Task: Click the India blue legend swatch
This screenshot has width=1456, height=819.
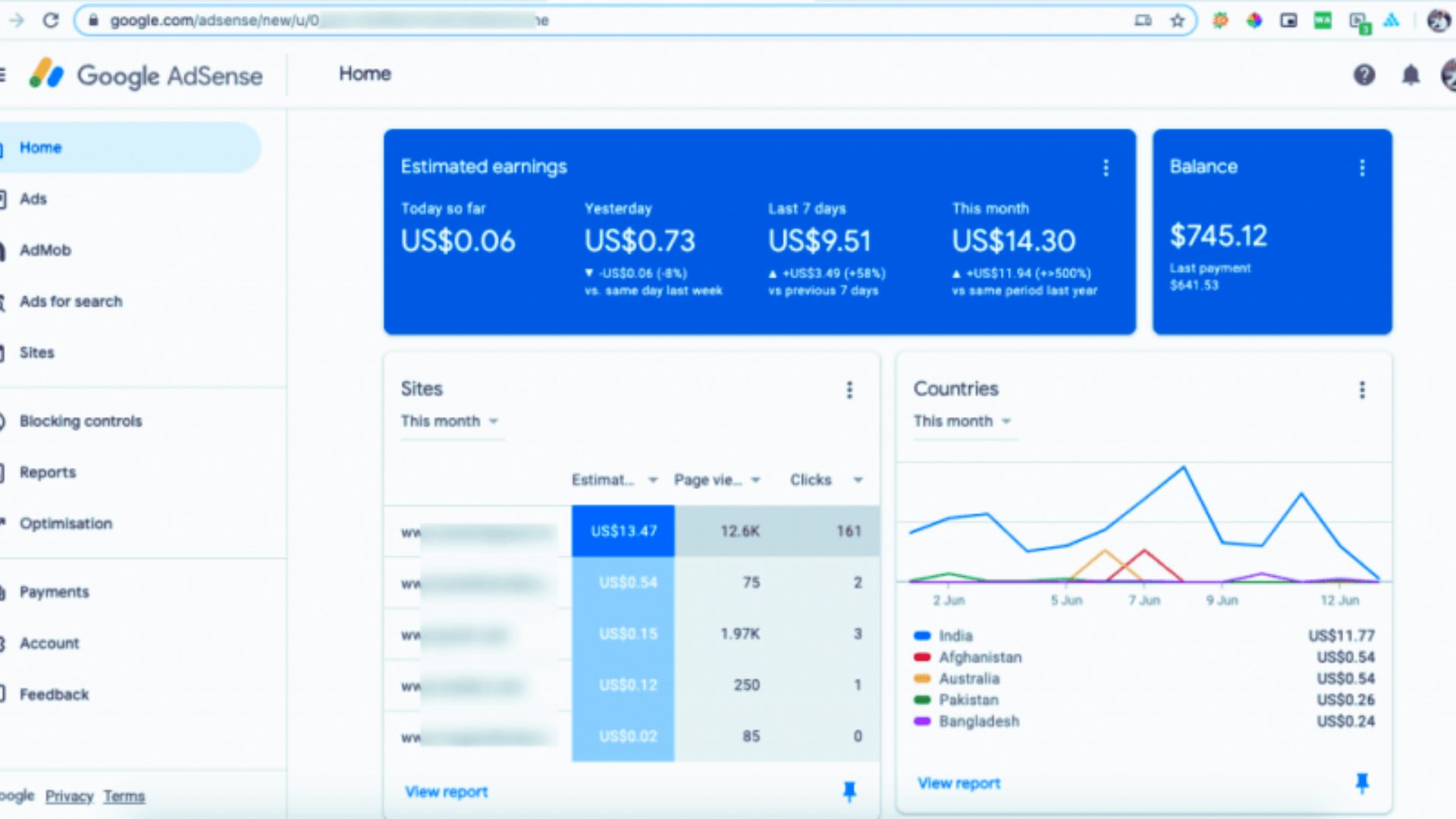Action: 922,636
